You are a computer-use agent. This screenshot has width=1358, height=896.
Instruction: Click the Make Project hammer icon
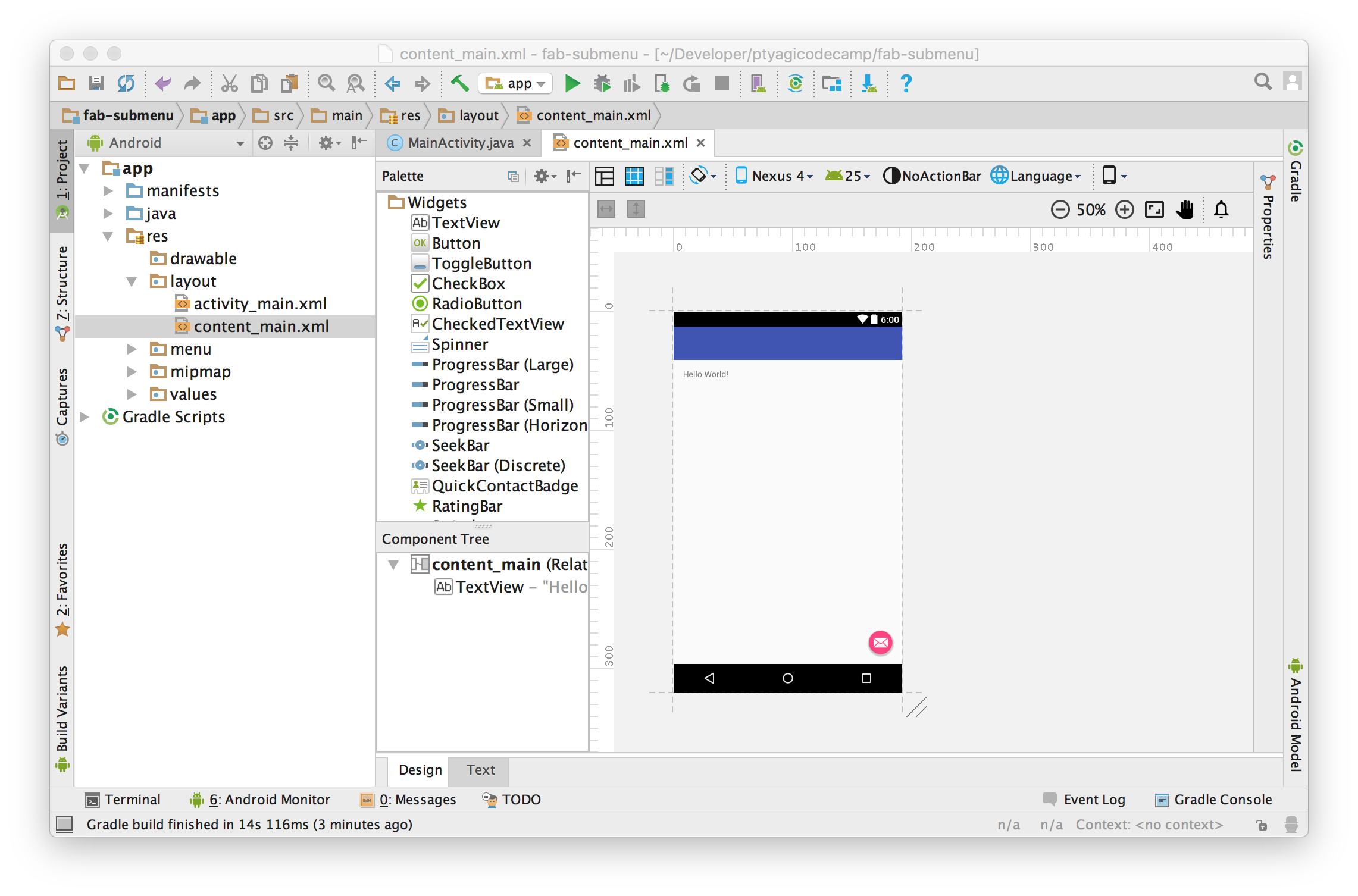tap(459, 84)
